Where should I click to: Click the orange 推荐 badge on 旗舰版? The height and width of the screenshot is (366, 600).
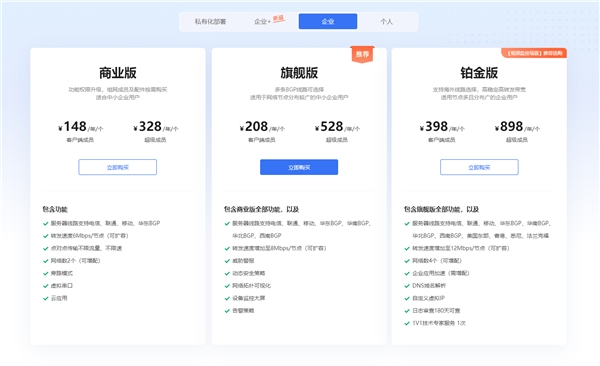[362, 54]
